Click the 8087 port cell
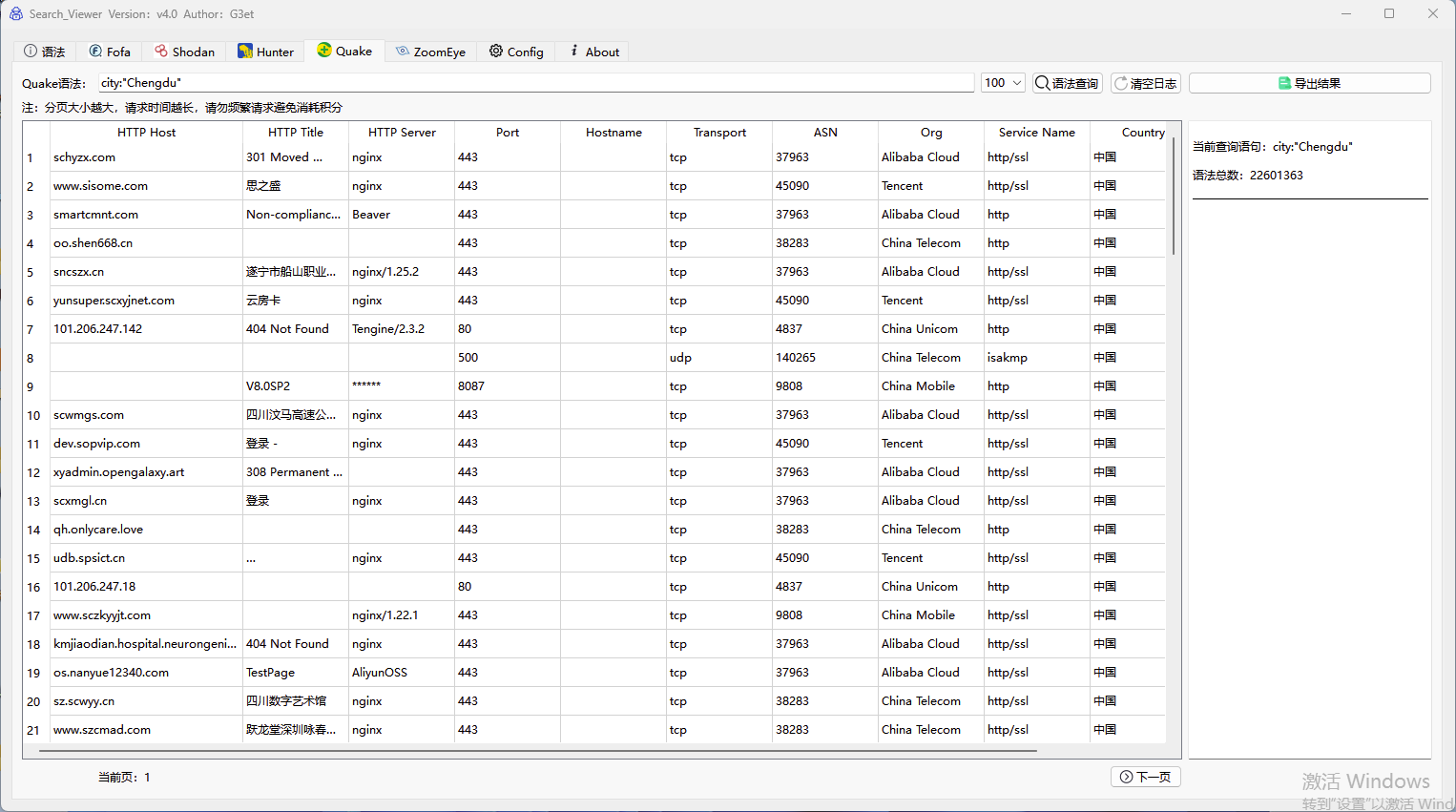The height and width of the screenshot is (812, 1456). 508,386
